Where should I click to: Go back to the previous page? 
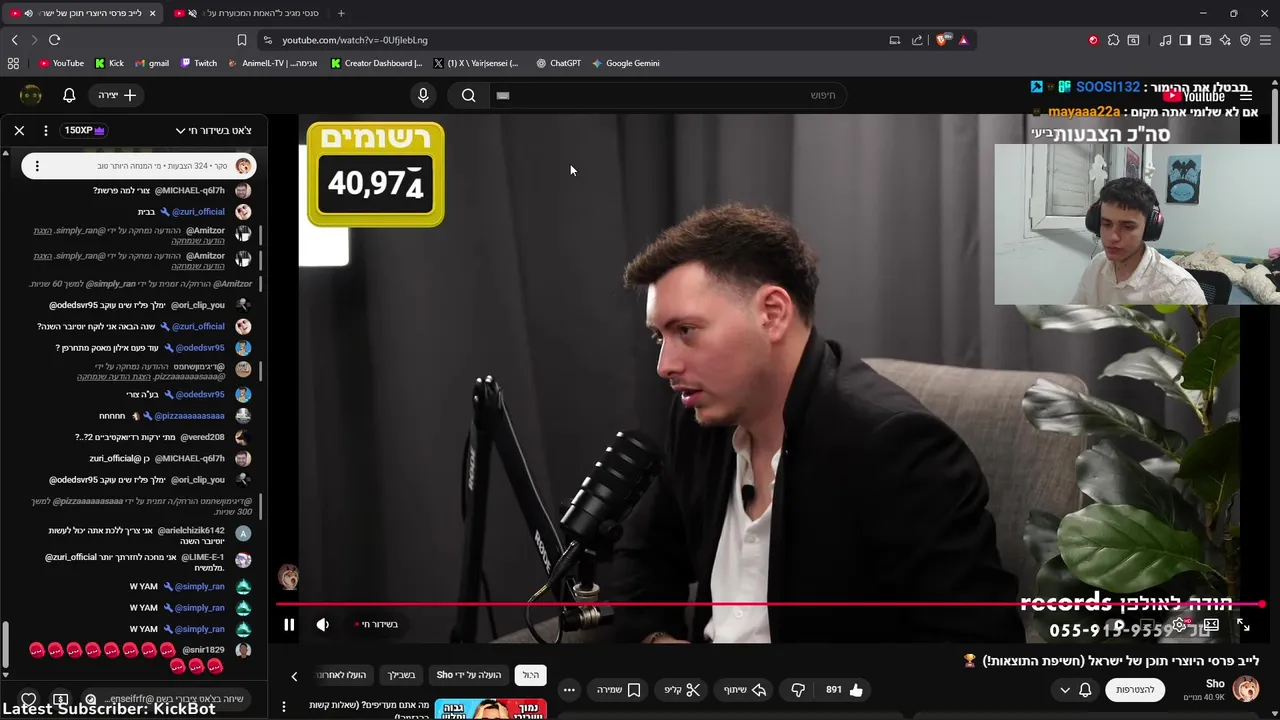pyautogui.click(x=14, y=40)
